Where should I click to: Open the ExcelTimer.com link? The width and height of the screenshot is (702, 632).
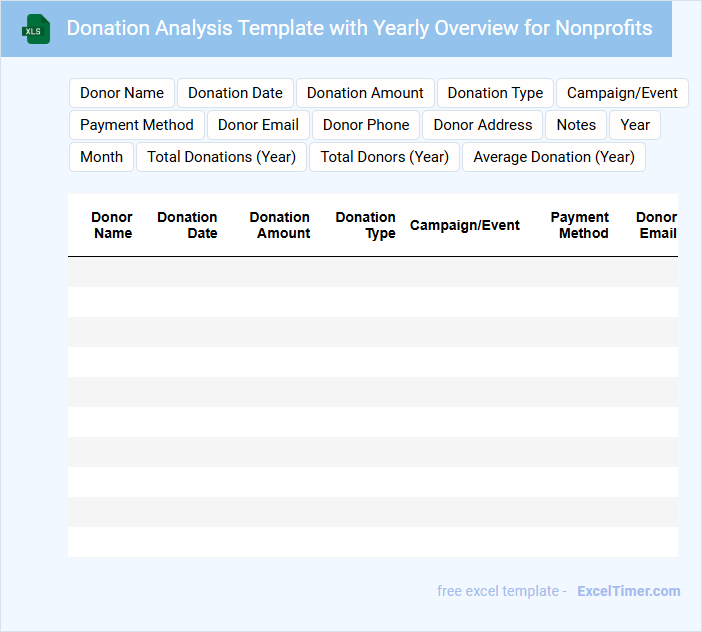click(x=629, y=591)
